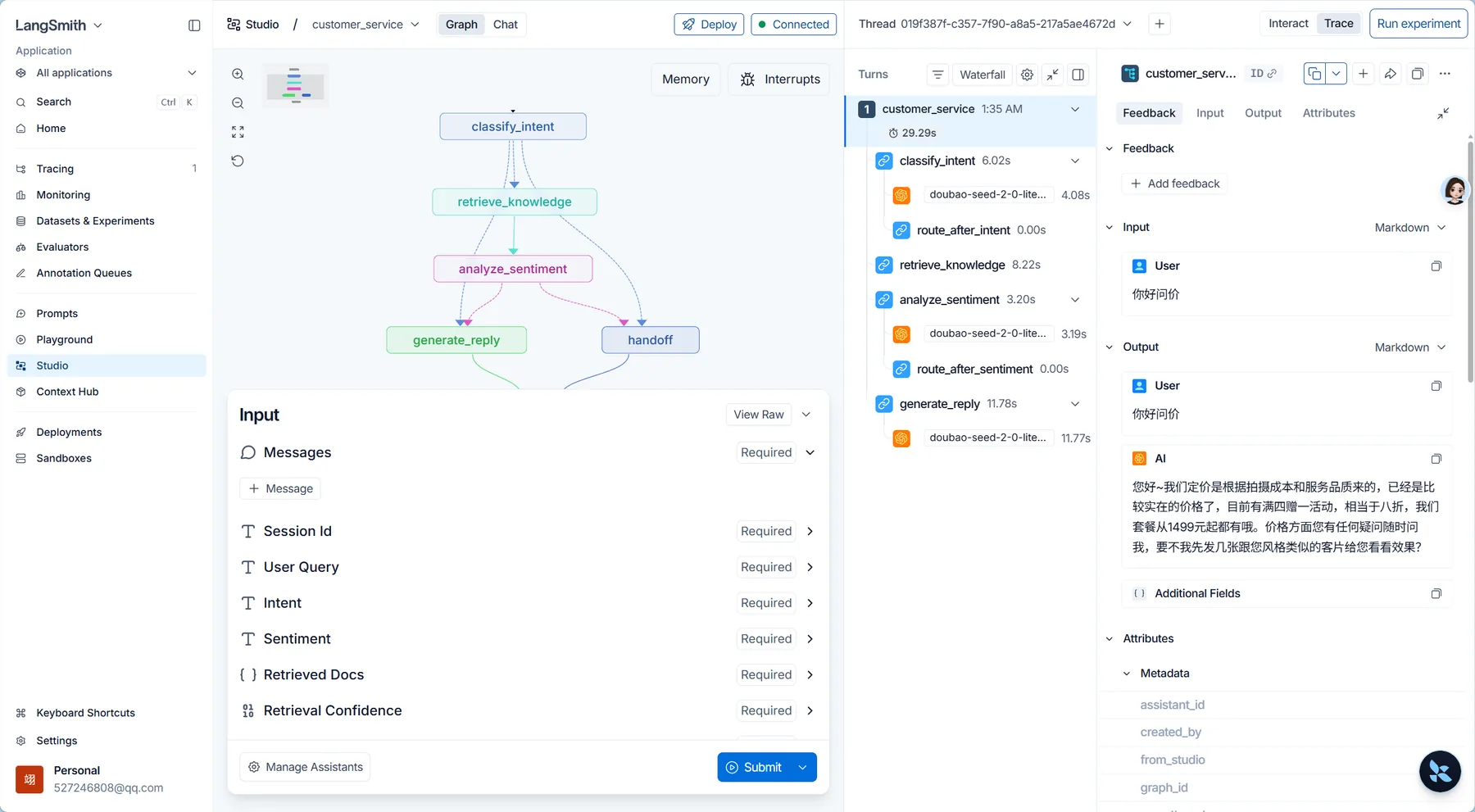Open trace settings gear next to Waterfall
This screenshot has height=812, width=1475.
pos(1027,75)
